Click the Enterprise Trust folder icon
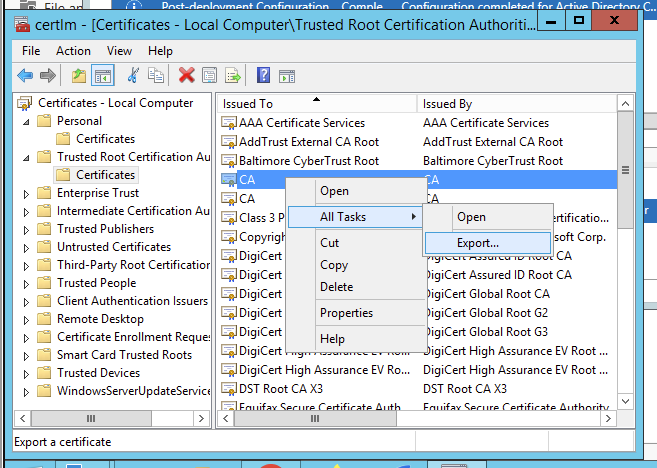 coord(44,193)
